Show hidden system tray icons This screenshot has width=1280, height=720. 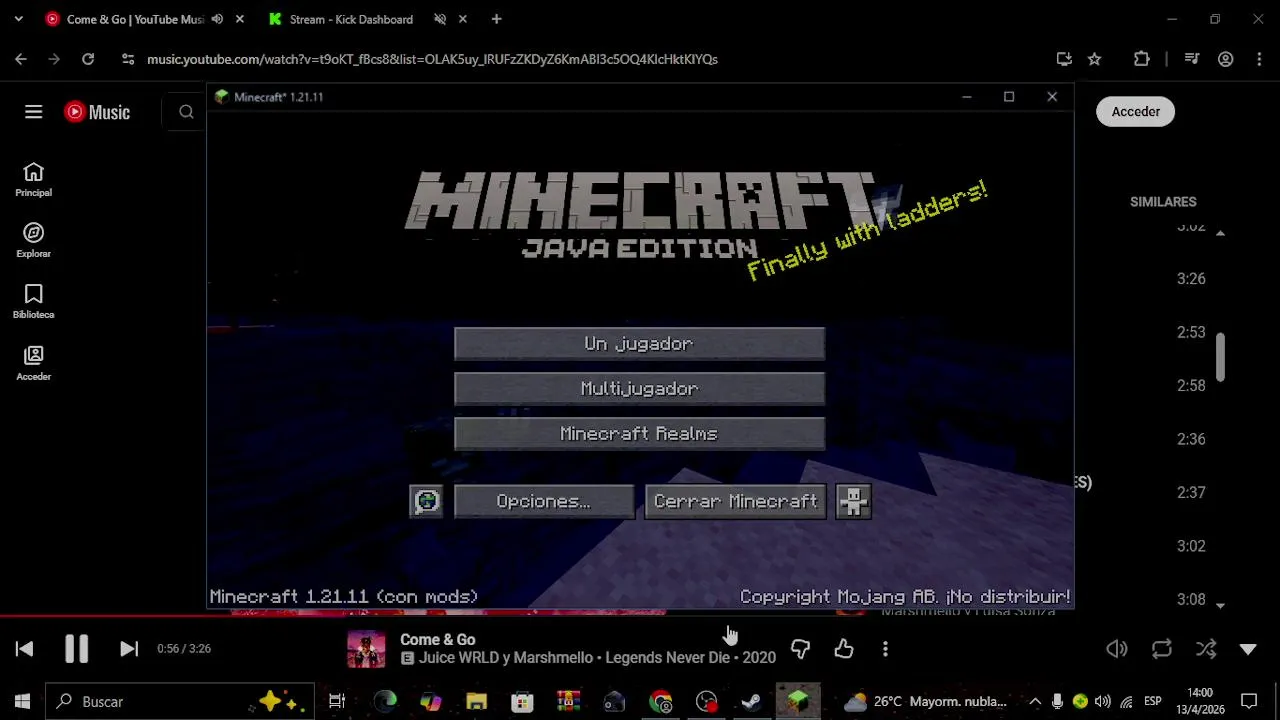point(1035,702)
